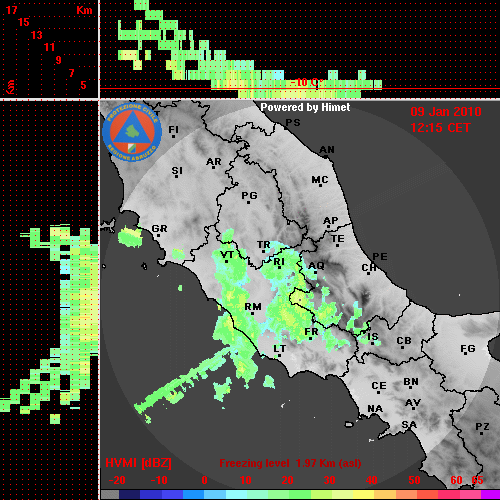Click the 'NA' city label on map
Image resolution: width=500 pixels, height=500 pixels.
click(x=375, y=409)
